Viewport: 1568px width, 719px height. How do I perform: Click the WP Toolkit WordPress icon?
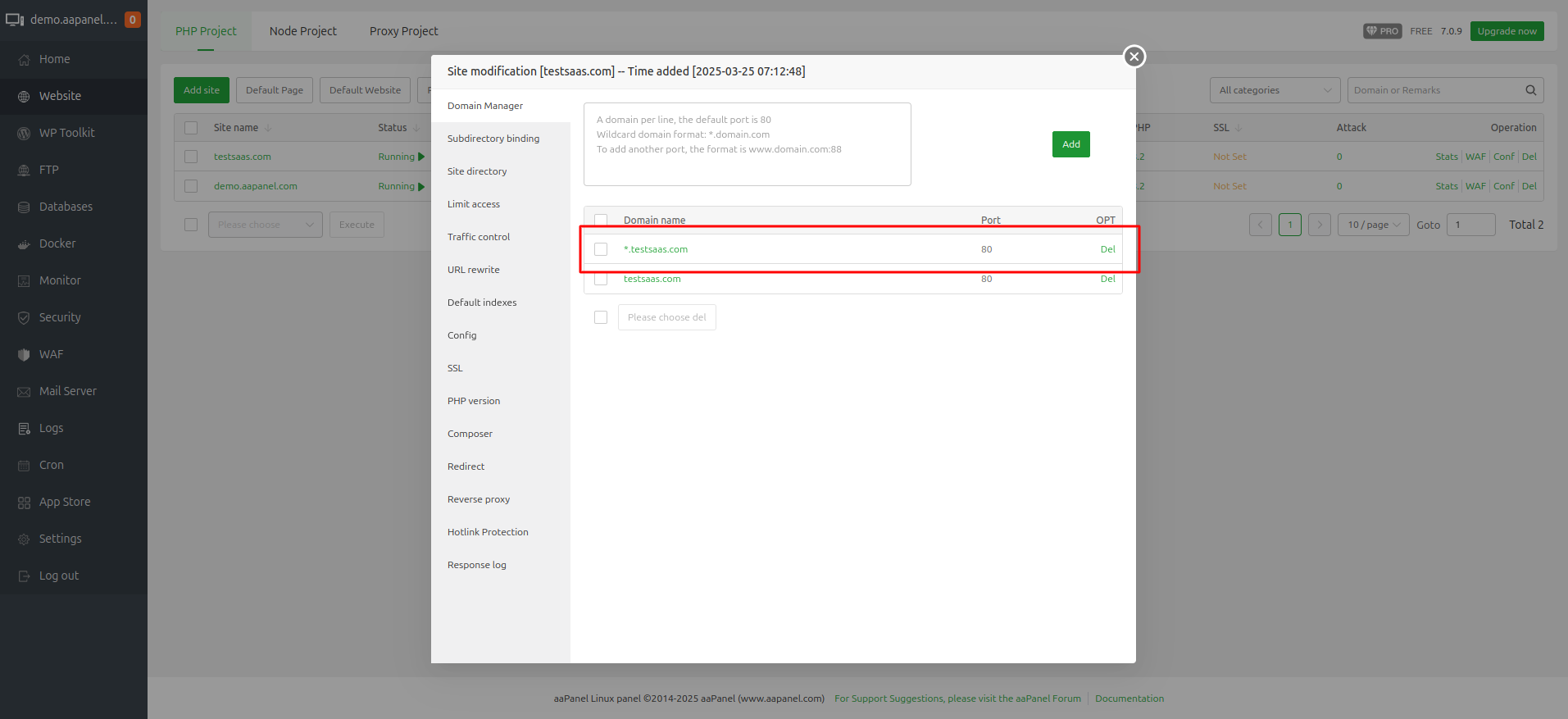(24, 134)
